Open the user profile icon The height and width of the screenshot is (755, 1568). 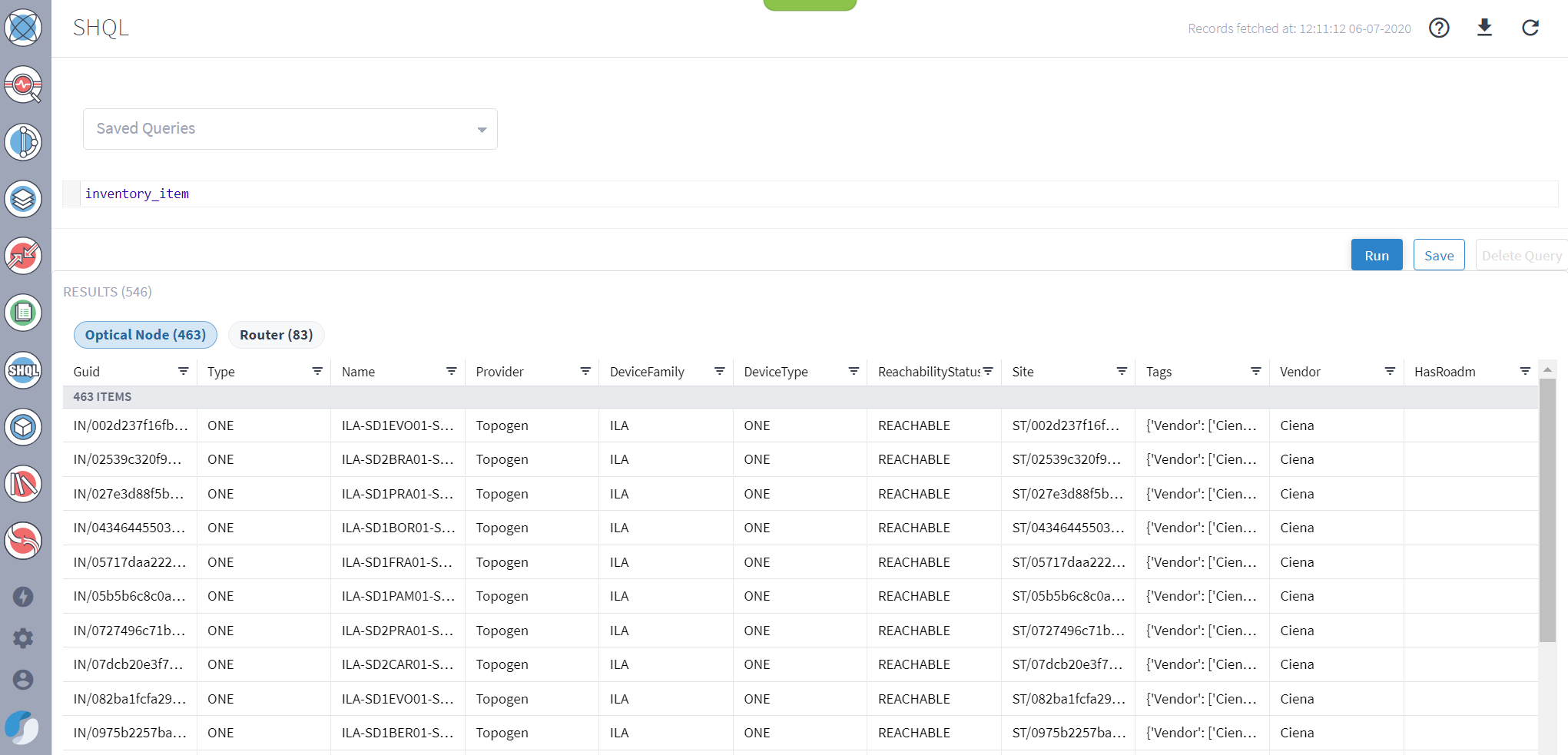23,679
